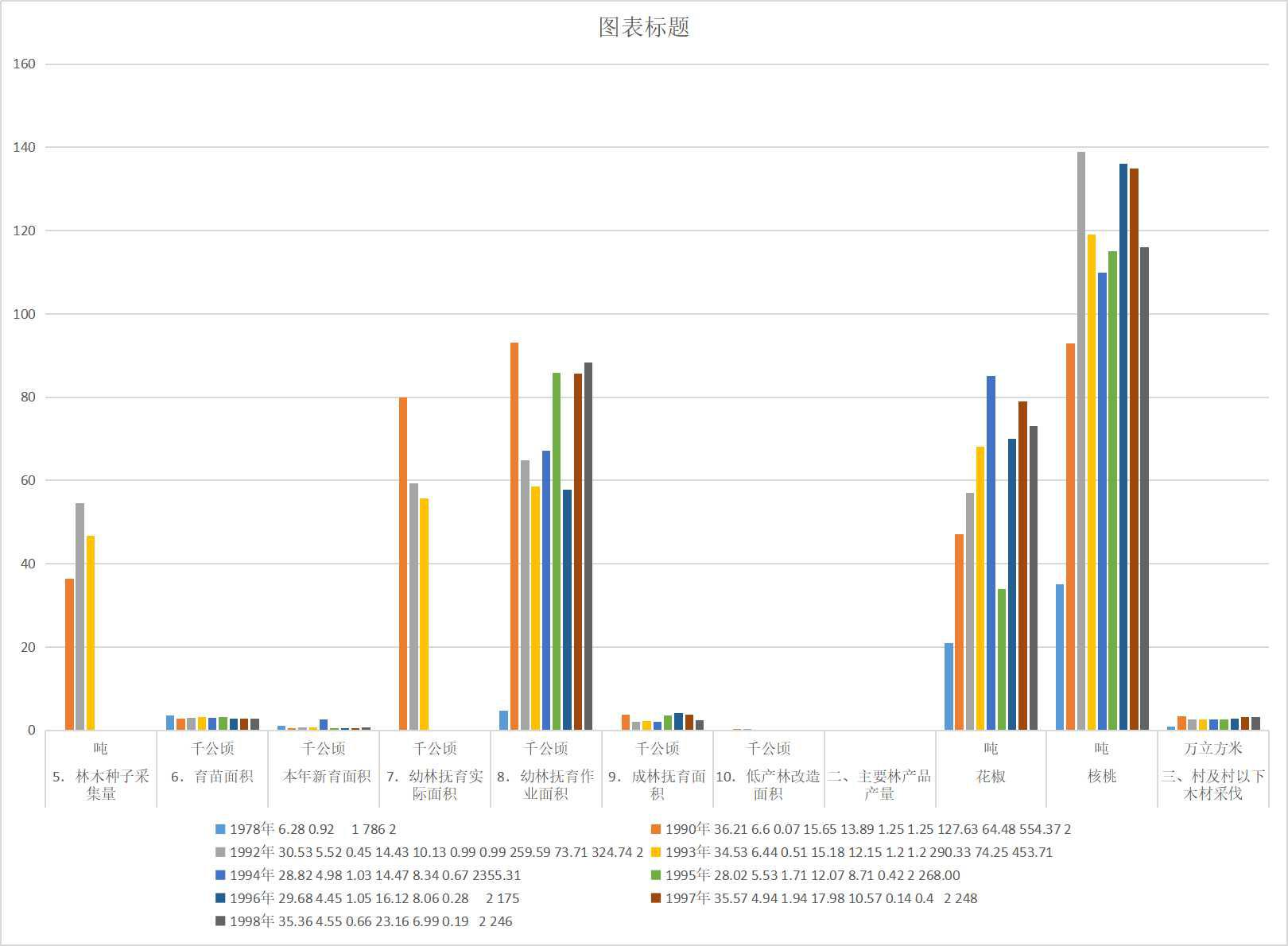The width and height of the screenshot is (1288, 946).
Task: Click the y-axis label 60
Action: click(28, 480)
